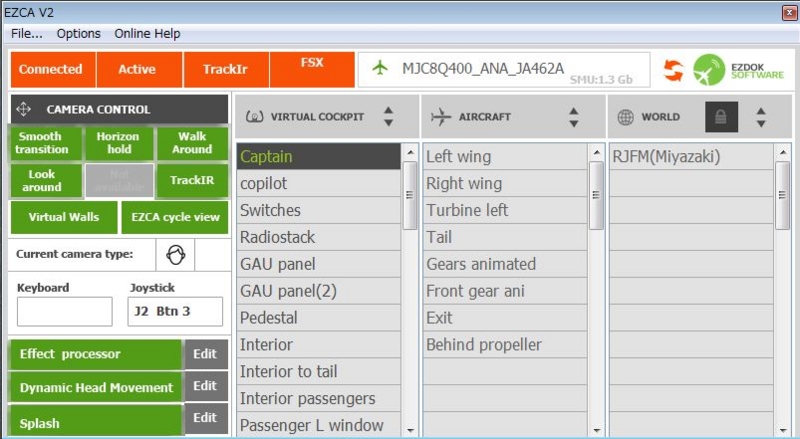
Task: Toggle Walk Around mode
Action: [x=192, y=143]
